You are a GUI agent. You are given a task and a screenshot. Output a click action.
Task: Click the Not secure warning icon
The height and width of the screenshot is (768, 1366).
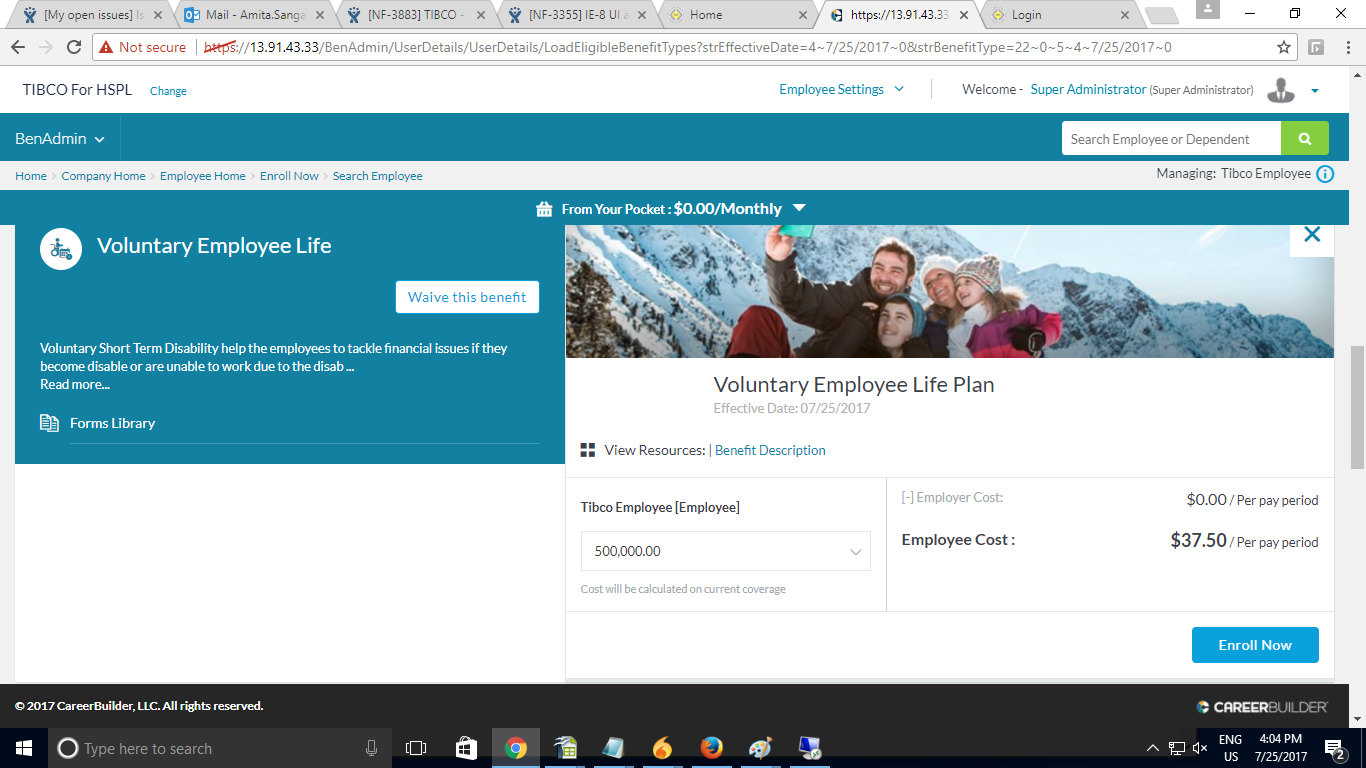click(106, 47)
